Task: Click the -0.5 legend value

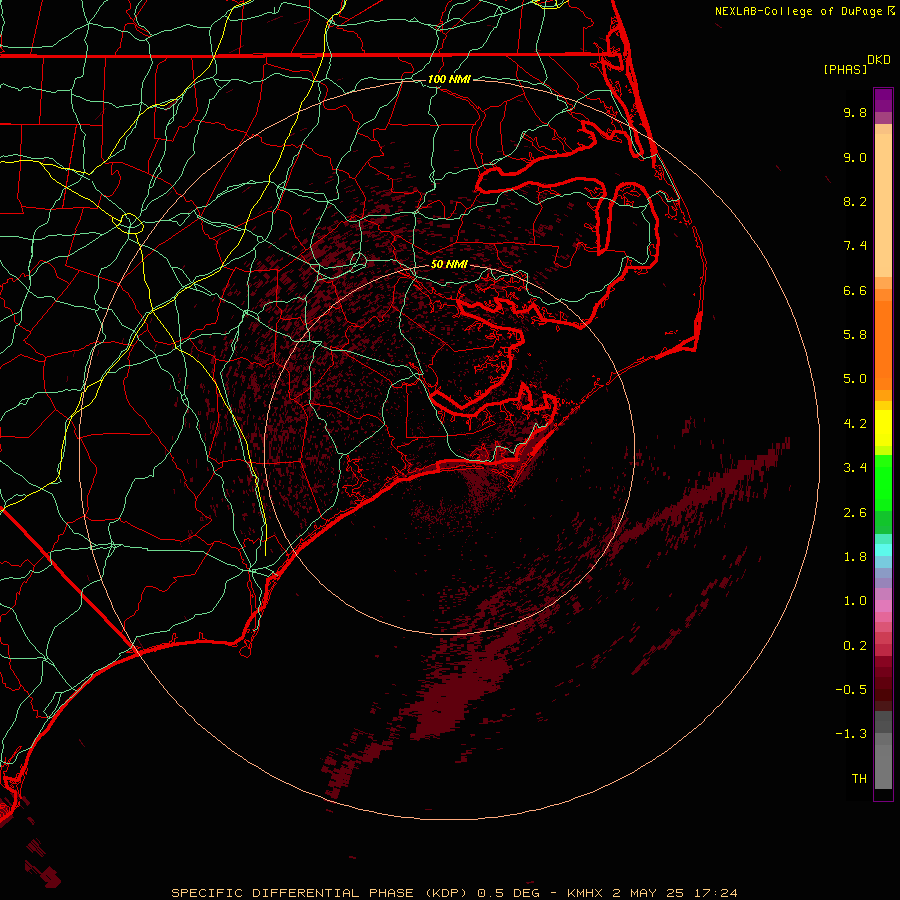Action: click(x=851, y=690)
